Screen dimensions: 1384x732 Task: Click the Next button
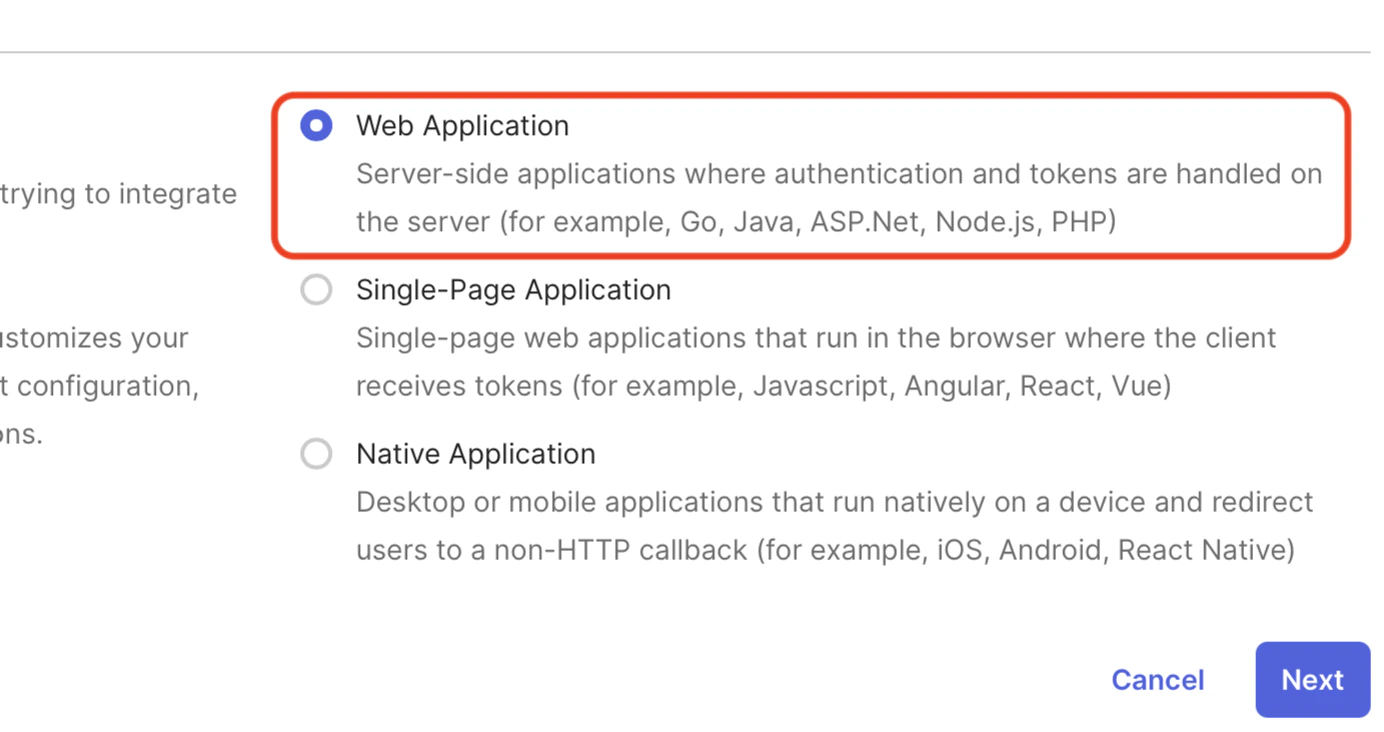coord(1312,679)
